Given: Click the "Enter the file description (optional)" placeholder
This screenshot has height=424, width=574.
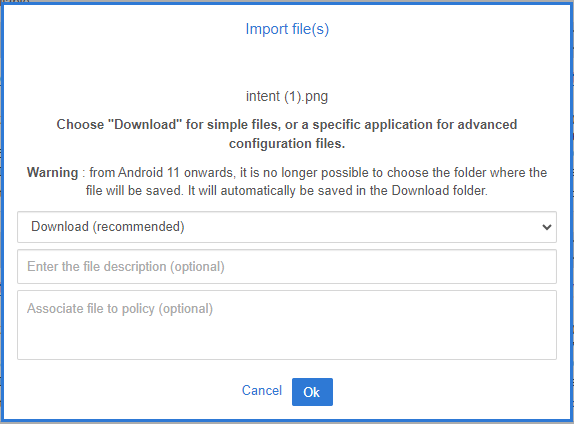Looking at the screenshot, I should click(x=126, y=267).
